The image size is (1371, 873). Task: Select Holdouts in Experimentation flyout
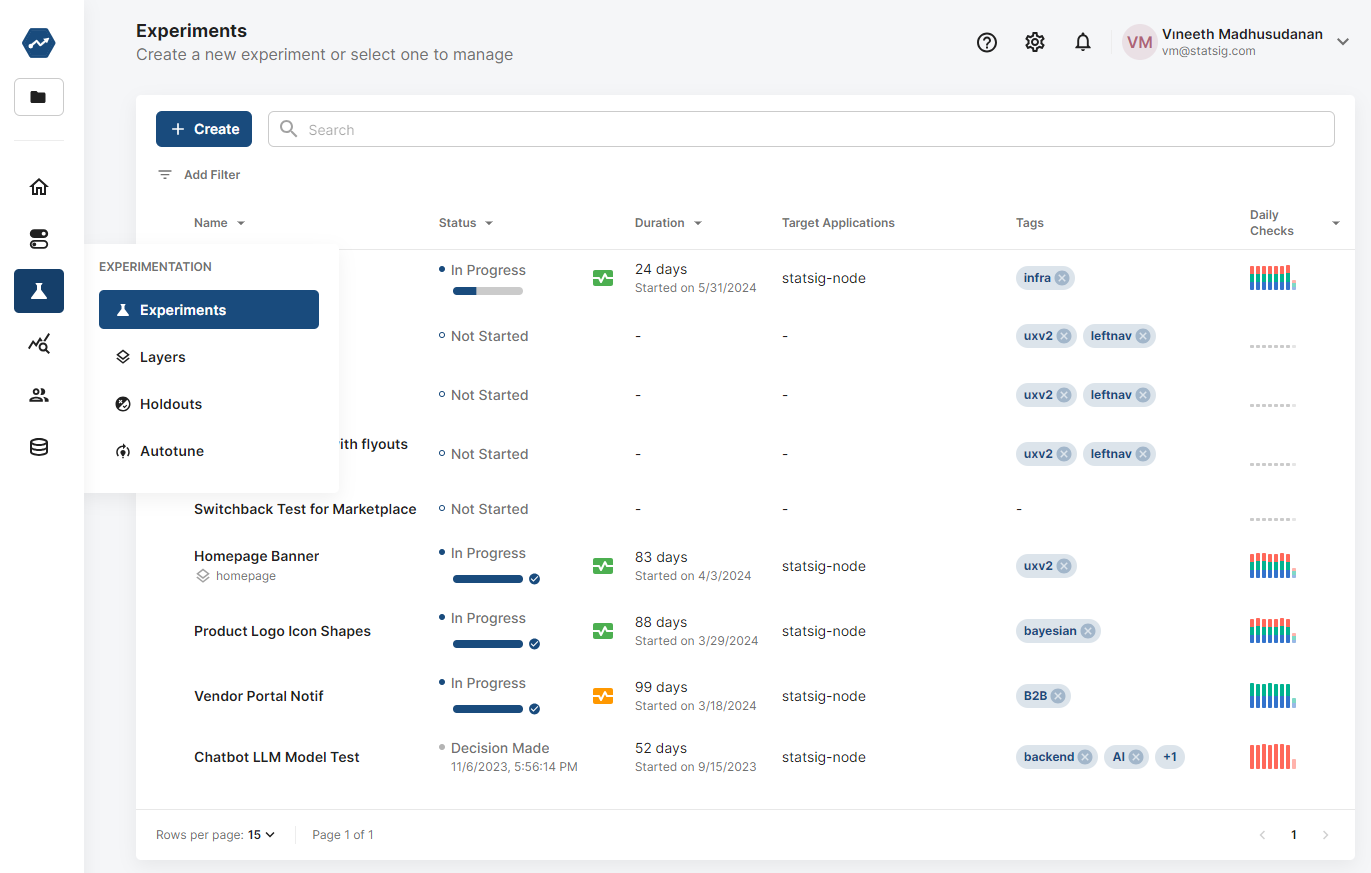pos(209,404)
